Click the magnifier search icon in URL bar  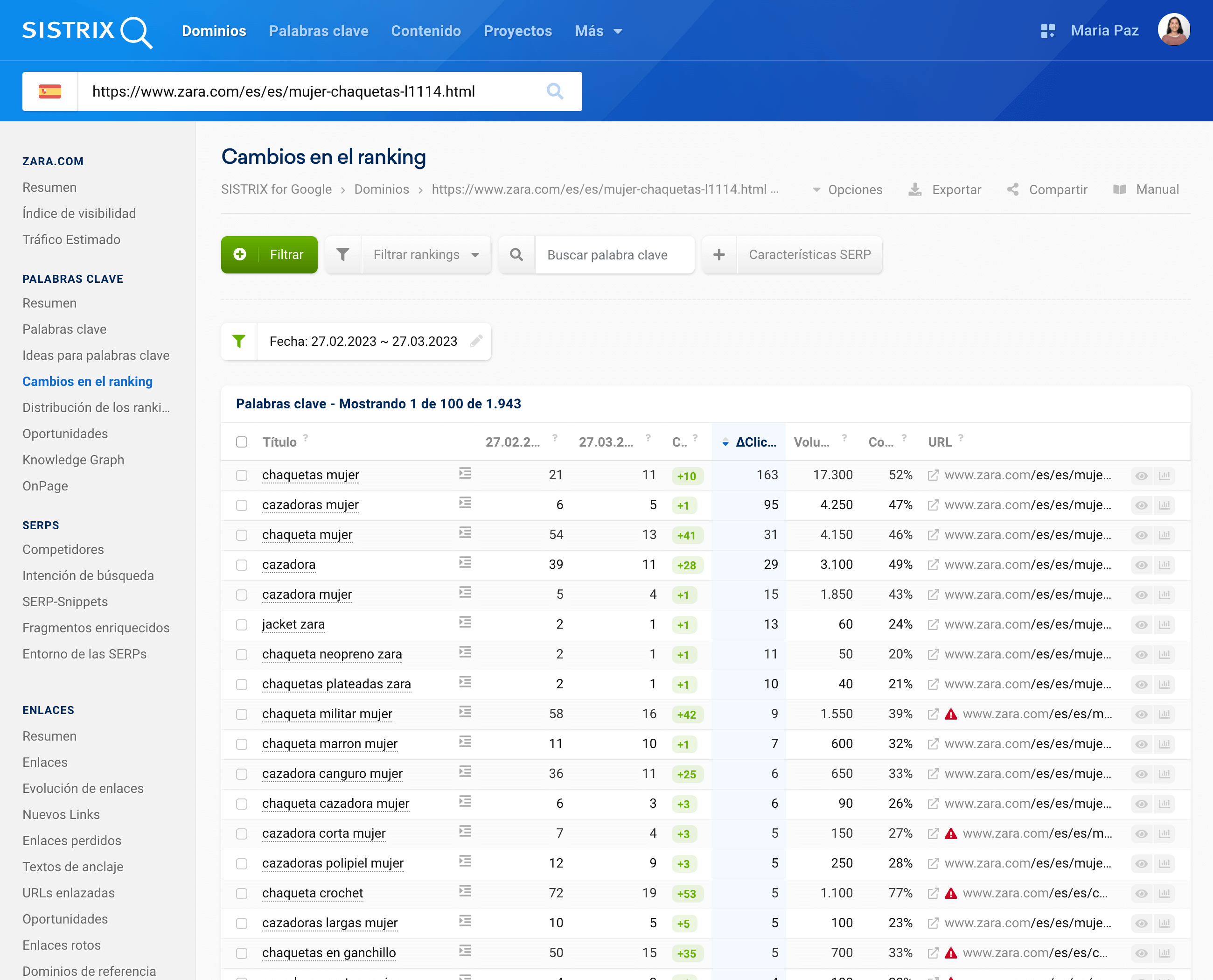555,91
